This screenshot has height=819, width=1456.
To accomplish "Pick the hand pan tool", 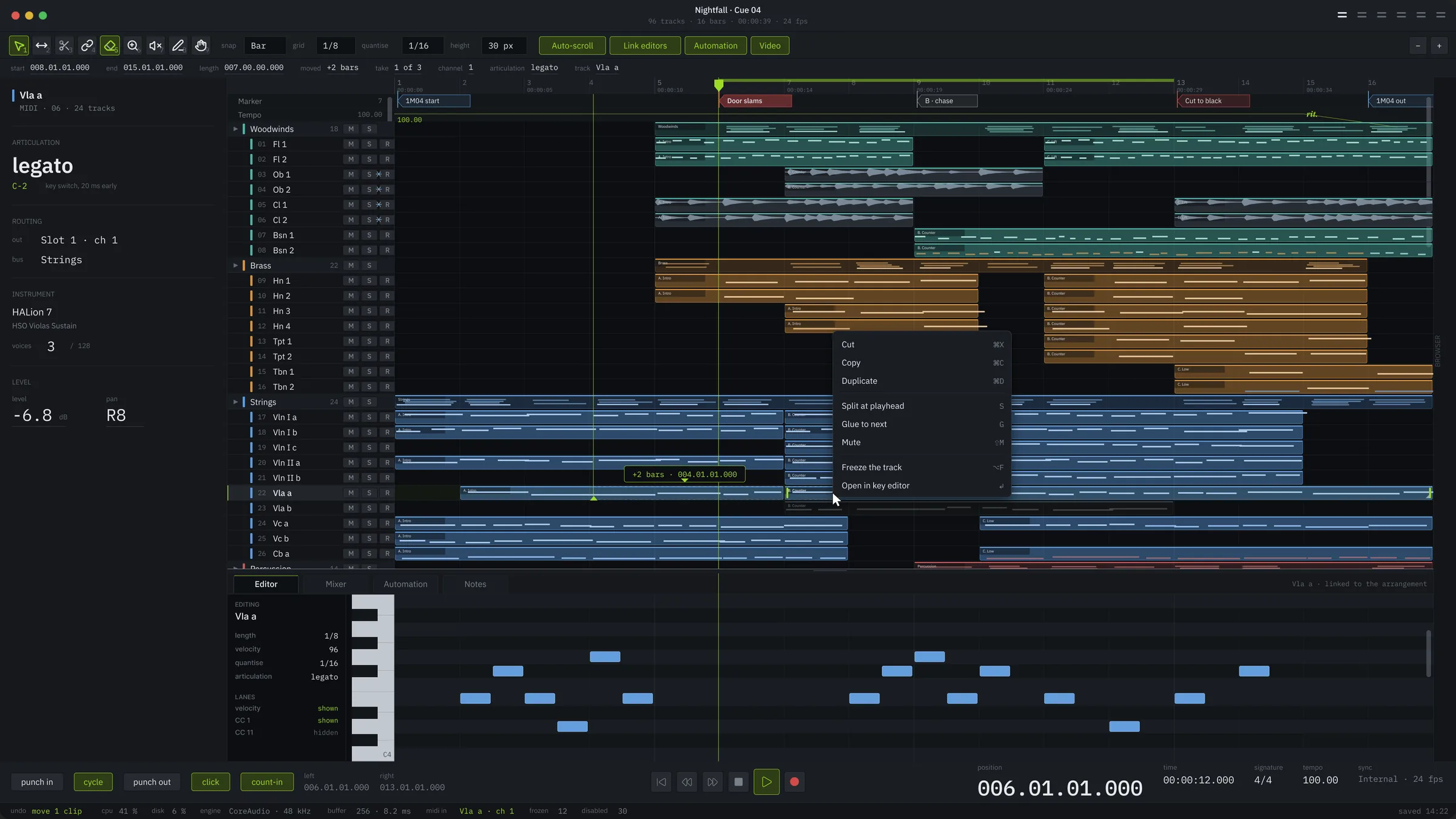I will click(201, 45).
